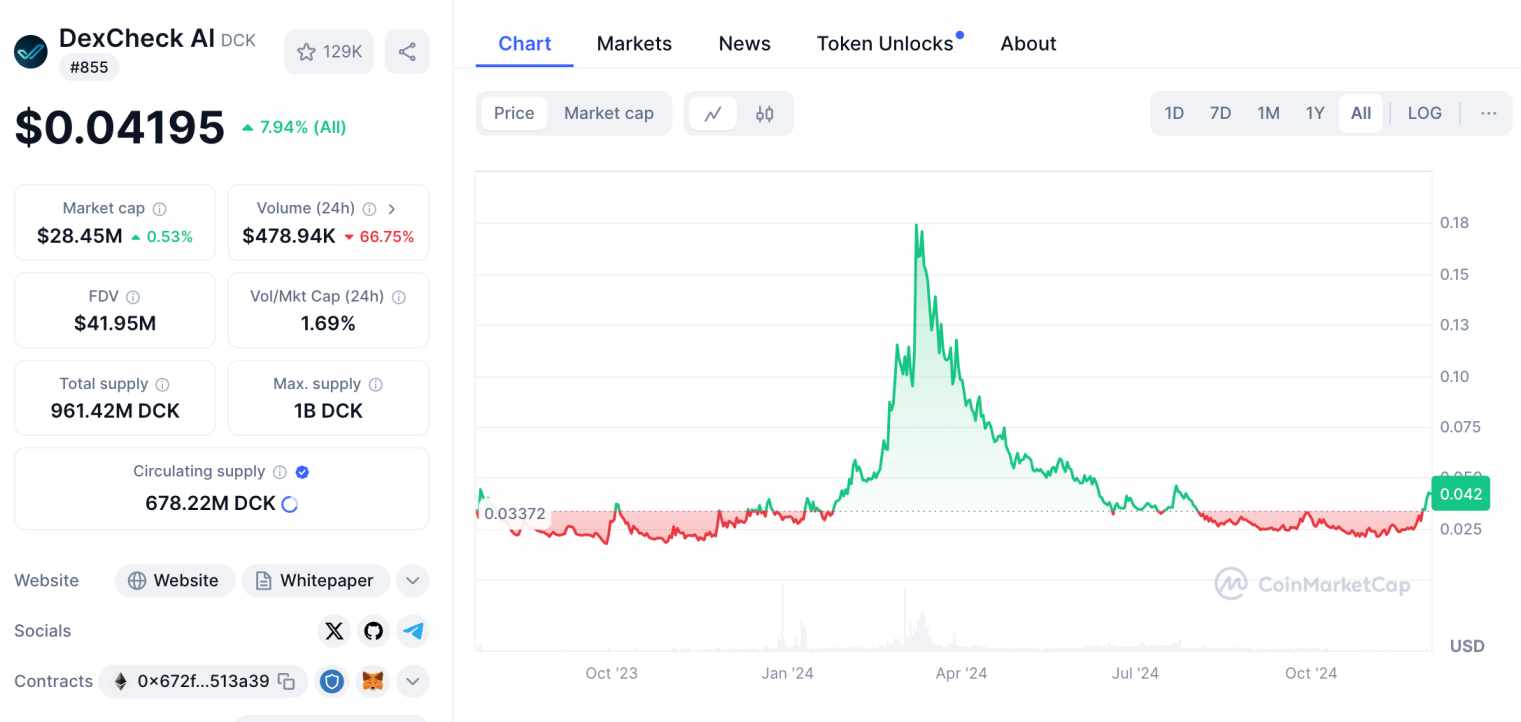This screenshot has height=722, width=1521.
Task: Click the Oct '23 axis label
Action: point(611,674)
